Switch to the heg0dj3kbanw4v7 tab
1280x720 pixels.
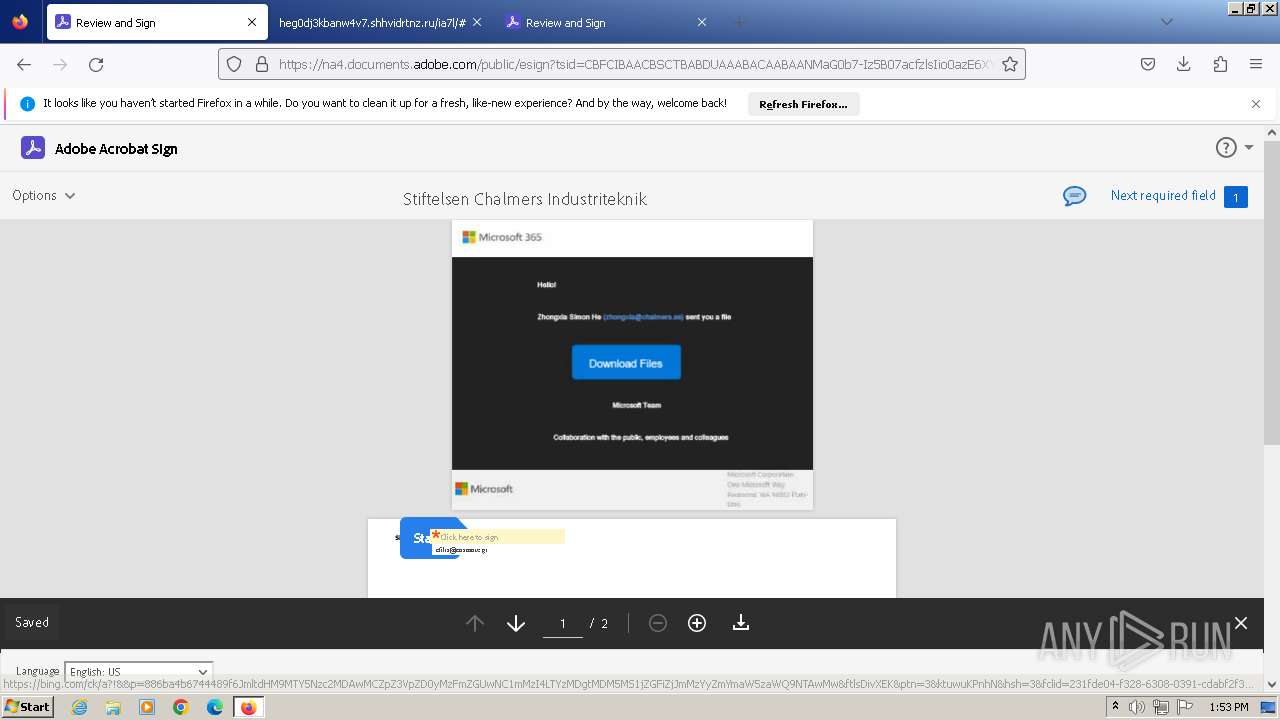click(372, 22)
